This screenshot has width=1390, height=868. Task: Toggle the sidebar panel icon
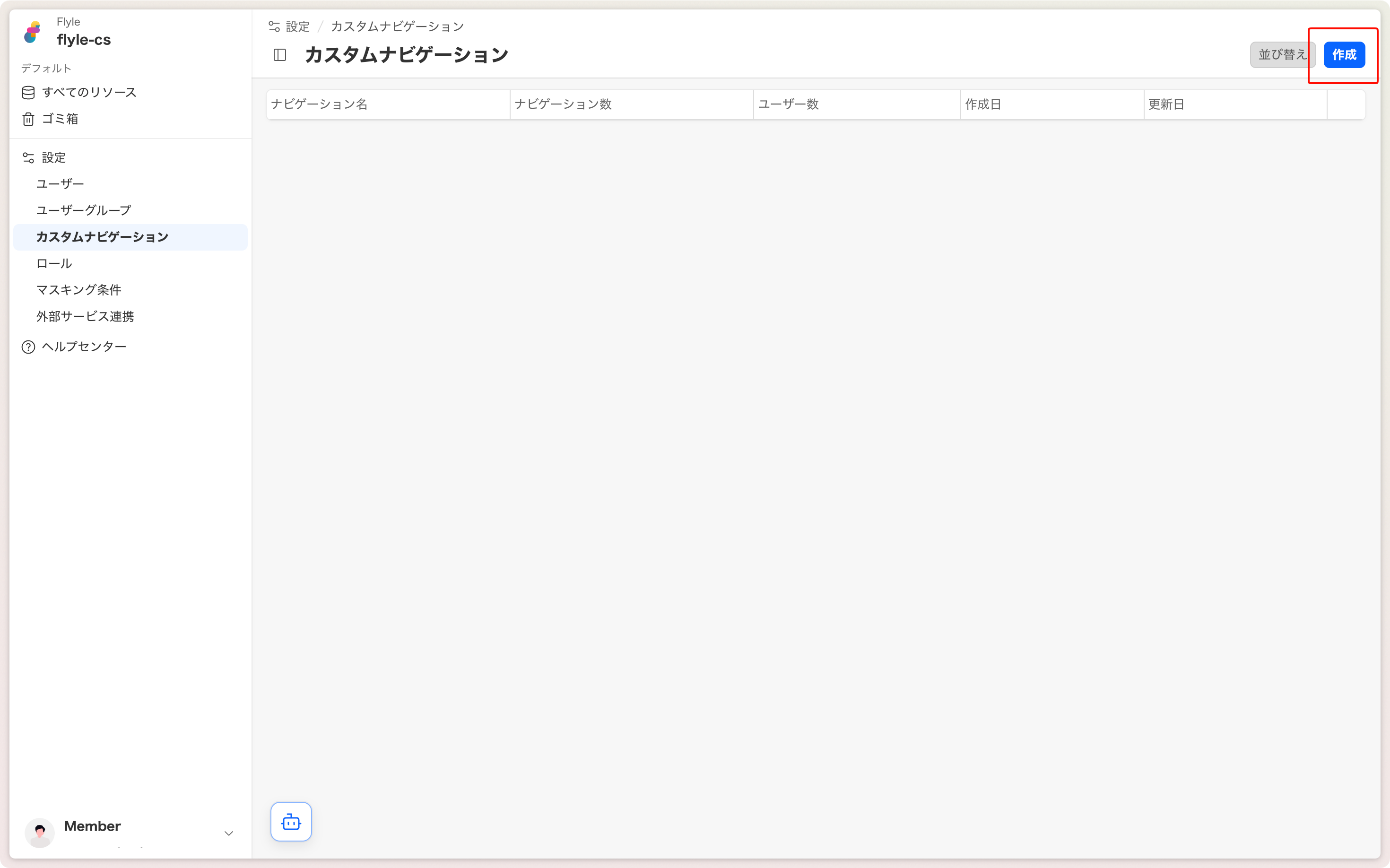point(279,55)
